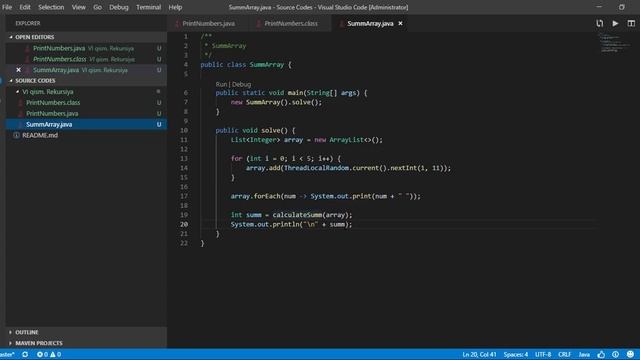
Task: Collapse the Source Codes section
Action: (x=11, y=81)
